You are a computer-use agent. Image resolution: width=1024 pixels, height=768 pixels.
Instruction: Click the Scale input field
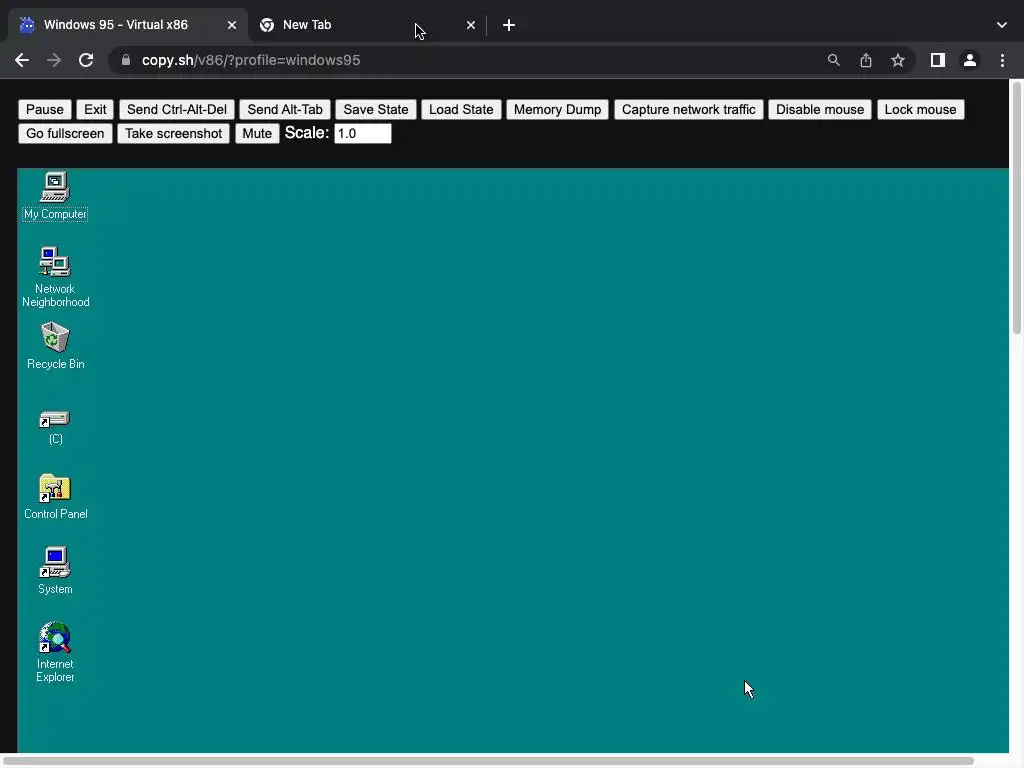[362, 134]
